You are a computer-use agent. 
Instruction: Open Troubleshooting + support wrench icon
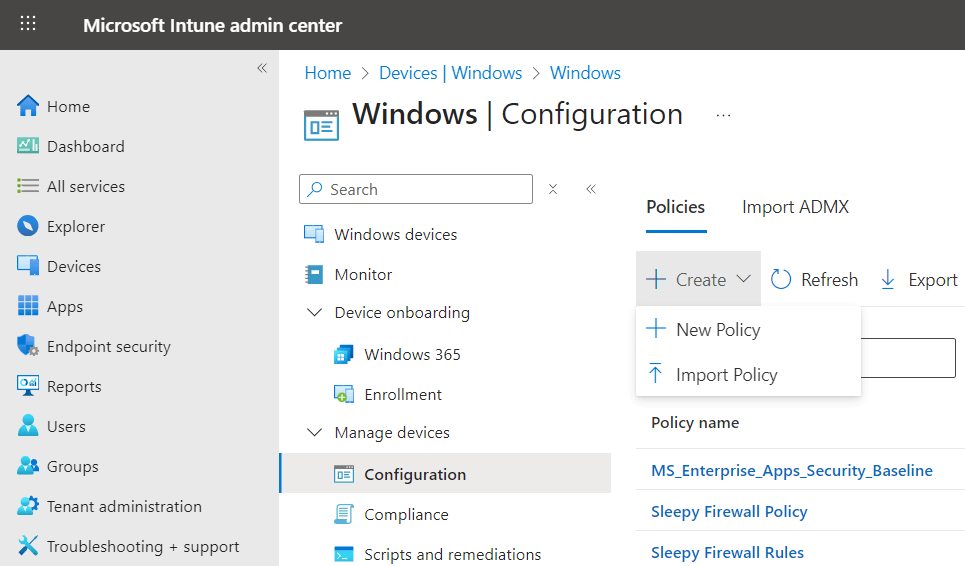28,546
